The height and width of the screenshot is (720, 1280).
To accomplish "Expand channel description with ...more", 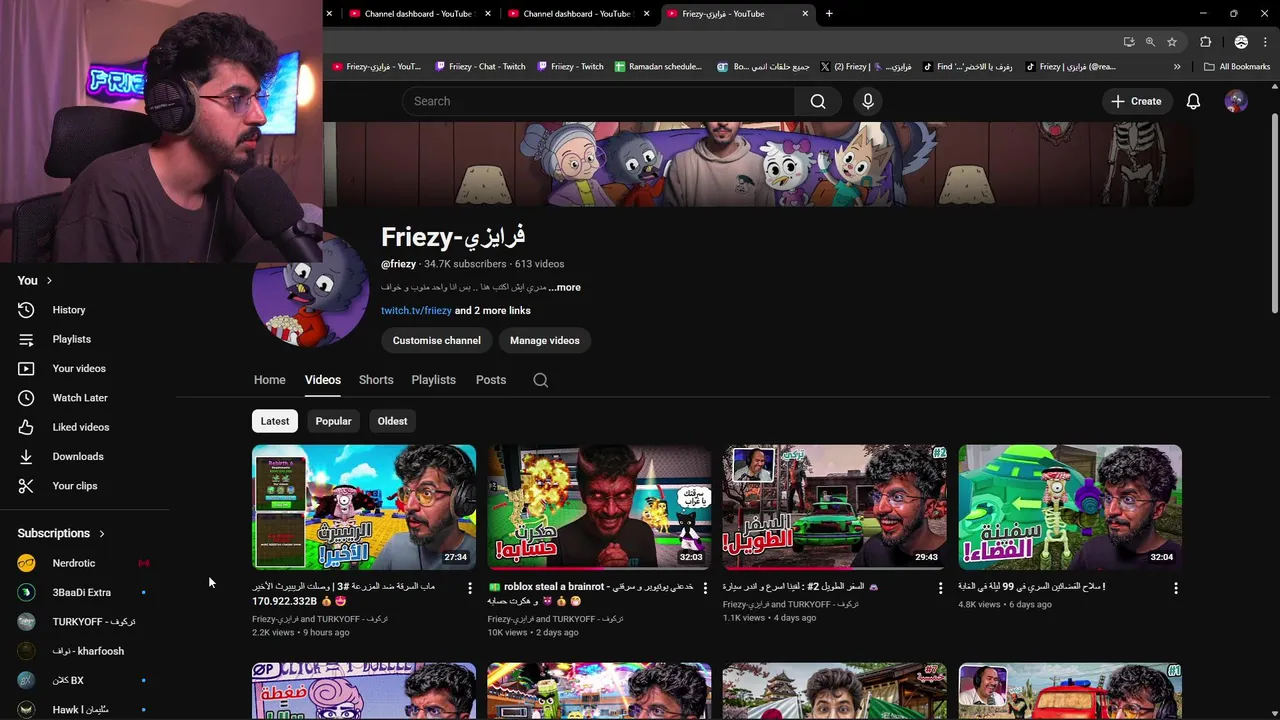I will 564,287.
